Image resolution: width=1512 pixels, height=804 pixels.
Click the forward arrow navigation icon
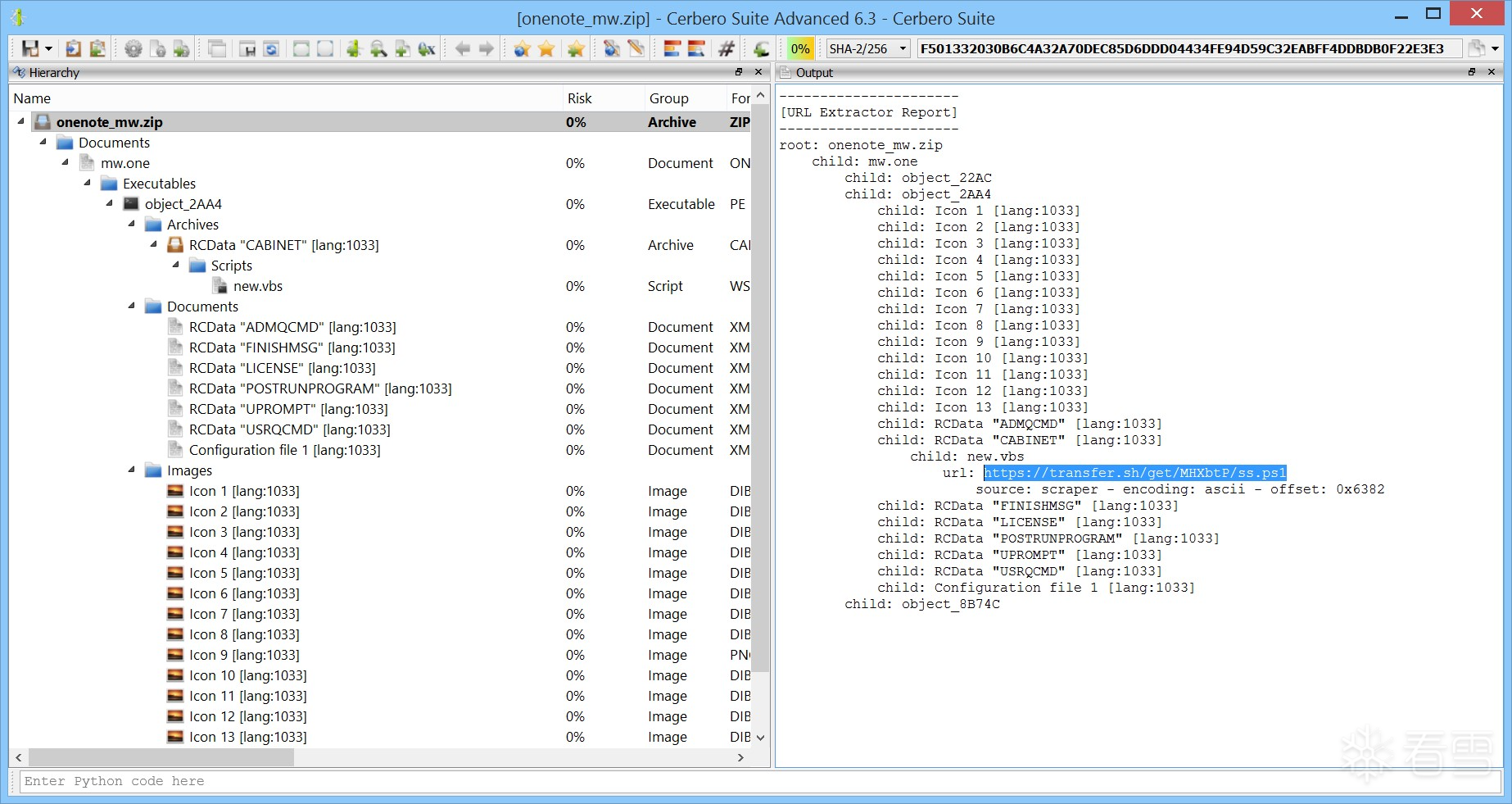487,48
